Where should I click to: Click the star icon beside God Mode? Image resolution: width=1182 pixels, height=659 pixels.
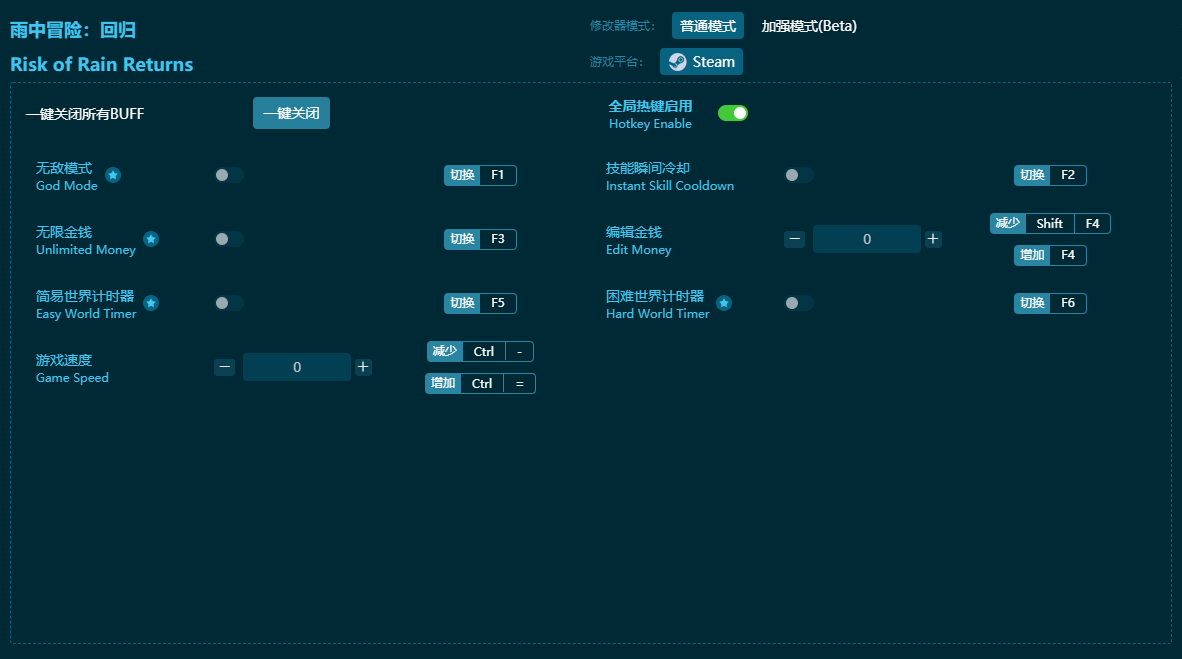pos(113,175)
